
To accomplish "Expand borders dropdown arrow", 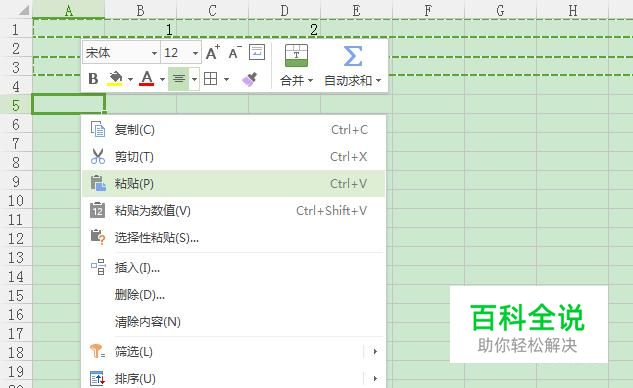I will tap(226, 79).
